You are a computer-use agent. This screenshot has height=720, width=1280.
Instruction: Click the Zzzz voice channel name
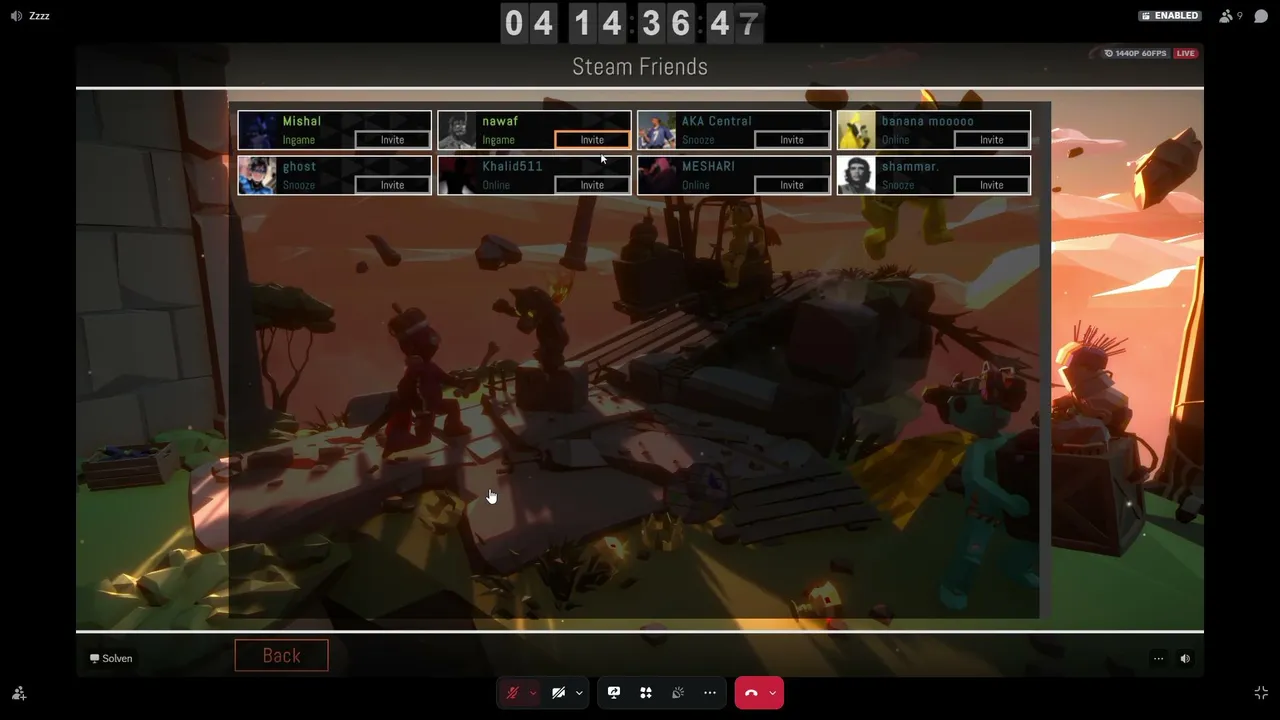[x=39, y=16]
